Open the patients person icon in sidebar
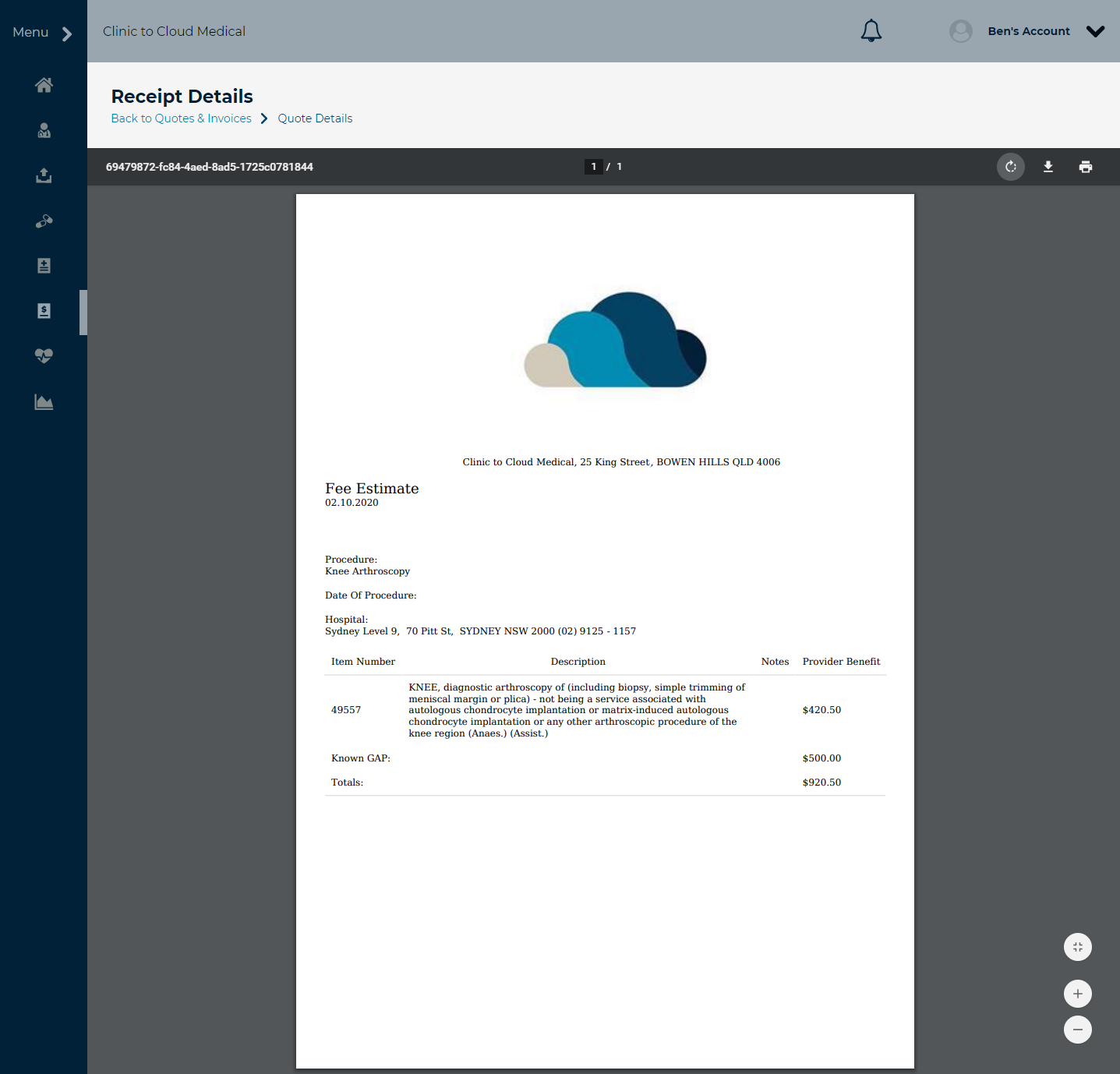The width and height of the screenshot is (1120, 1074). (x=44, y=130)
